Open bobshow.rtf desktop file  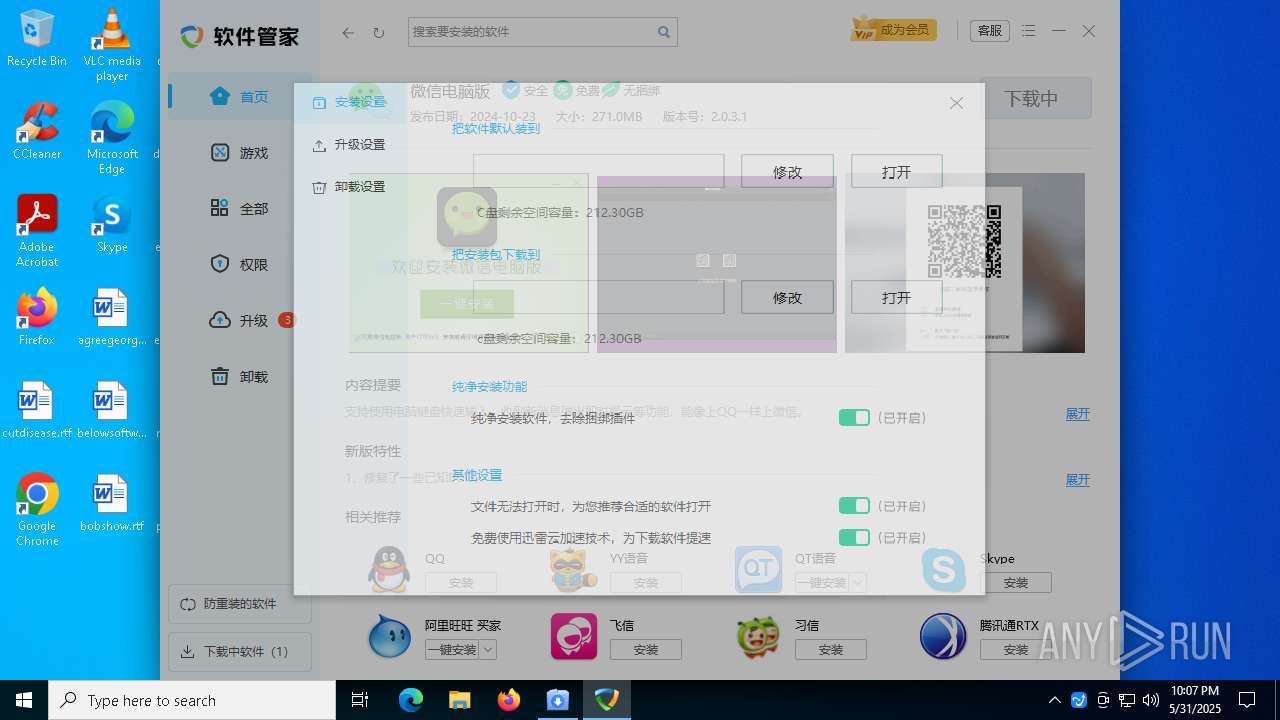click(112, 503)
